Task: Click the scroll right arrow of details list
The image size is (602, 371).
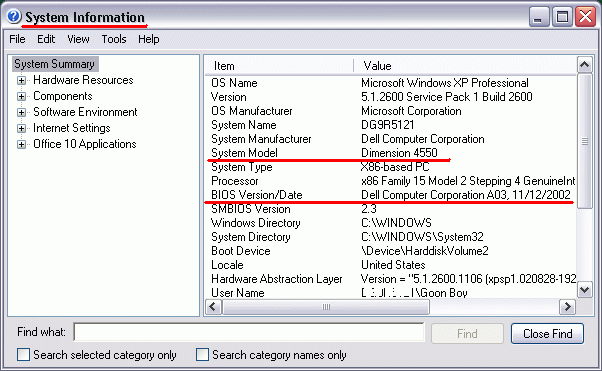Action: (x=567, y=307)
